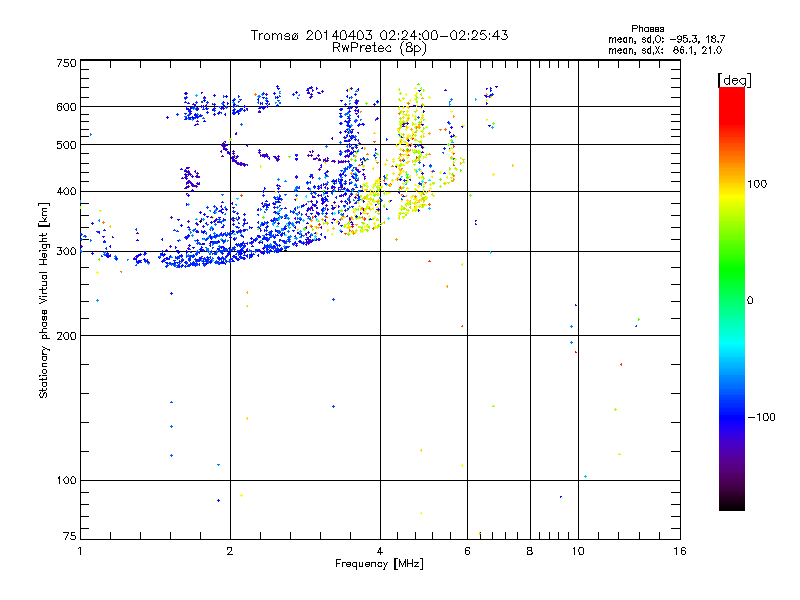The image size is (800, 600).
Task: Select the 'RwPretec (8p)' subtitle
Action: [379, 48]
